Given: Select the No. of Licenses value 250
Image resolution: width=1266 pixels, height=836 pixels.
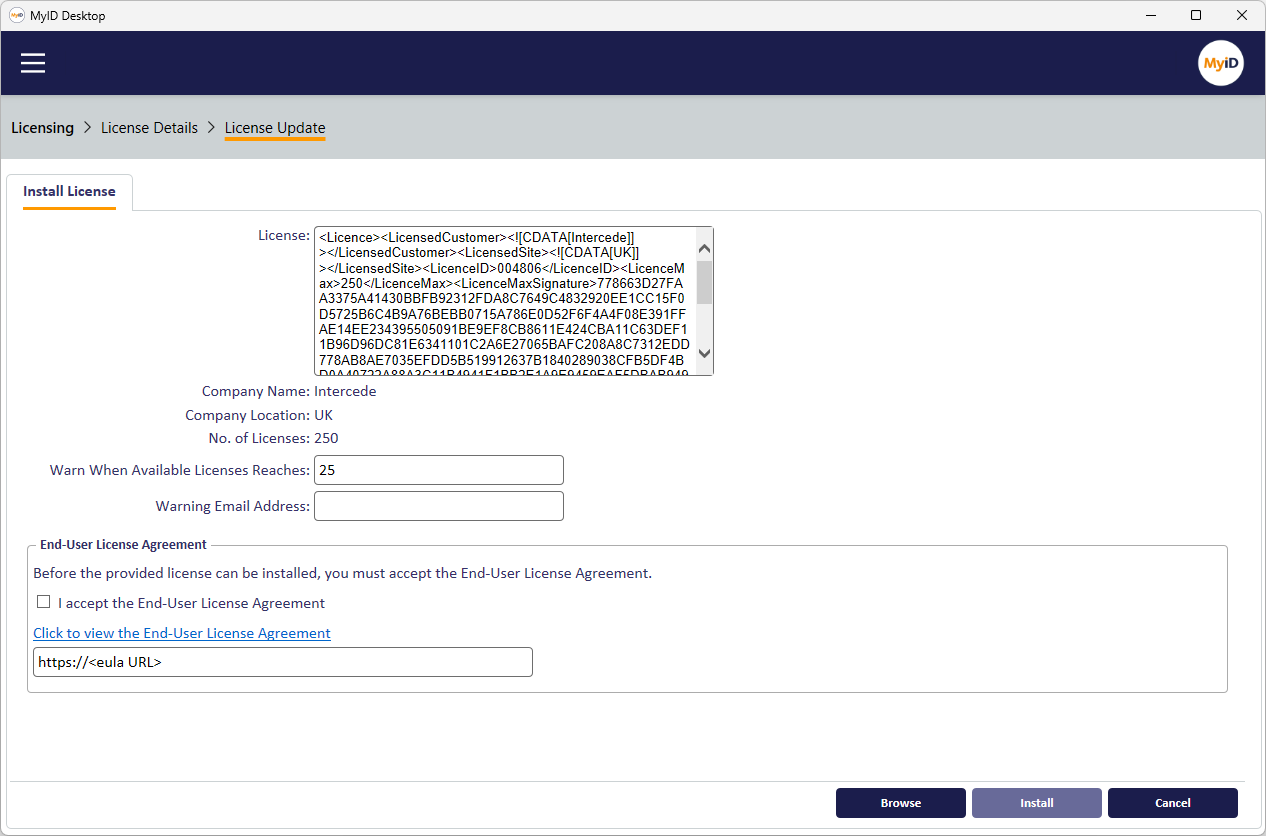Looking at the screenshot, I should (327, 438).
